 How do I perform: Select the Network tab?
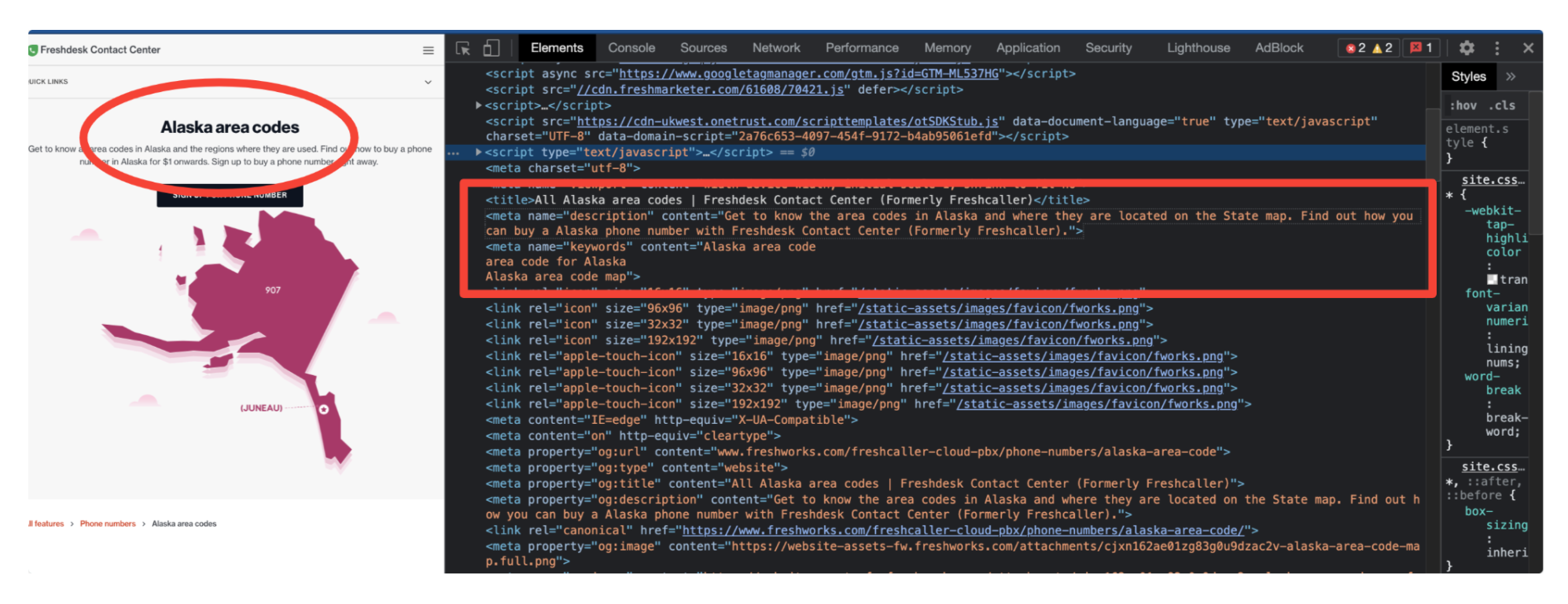776,48
